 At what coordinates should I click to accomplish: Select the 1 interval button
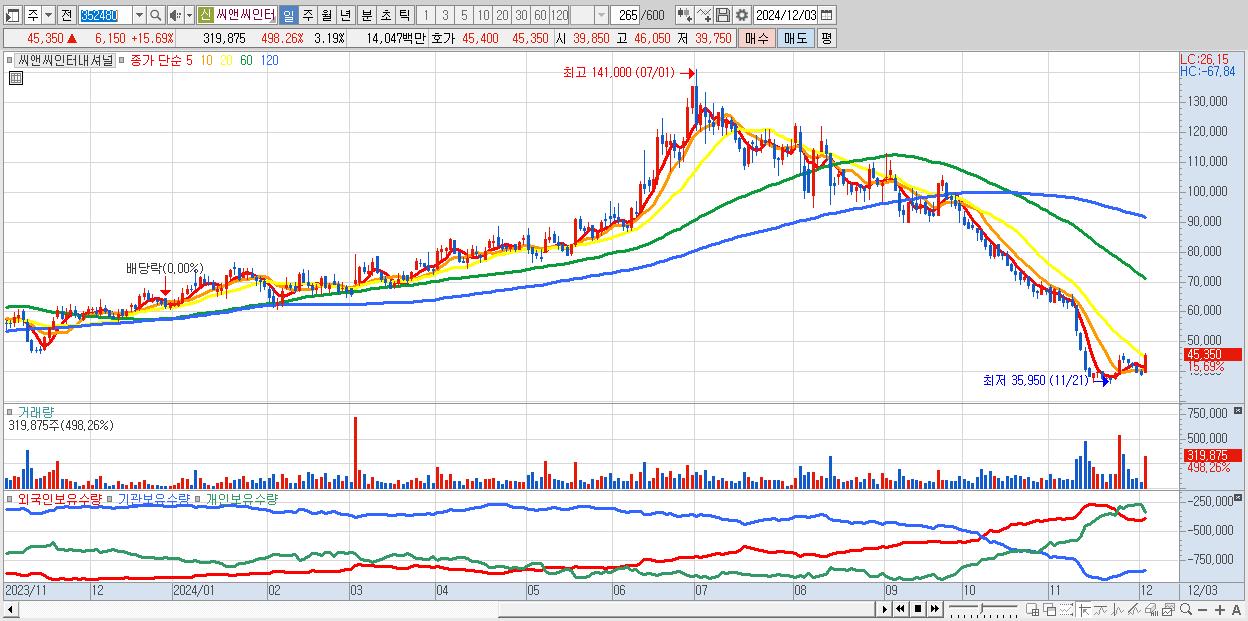(x=425, y=16)
